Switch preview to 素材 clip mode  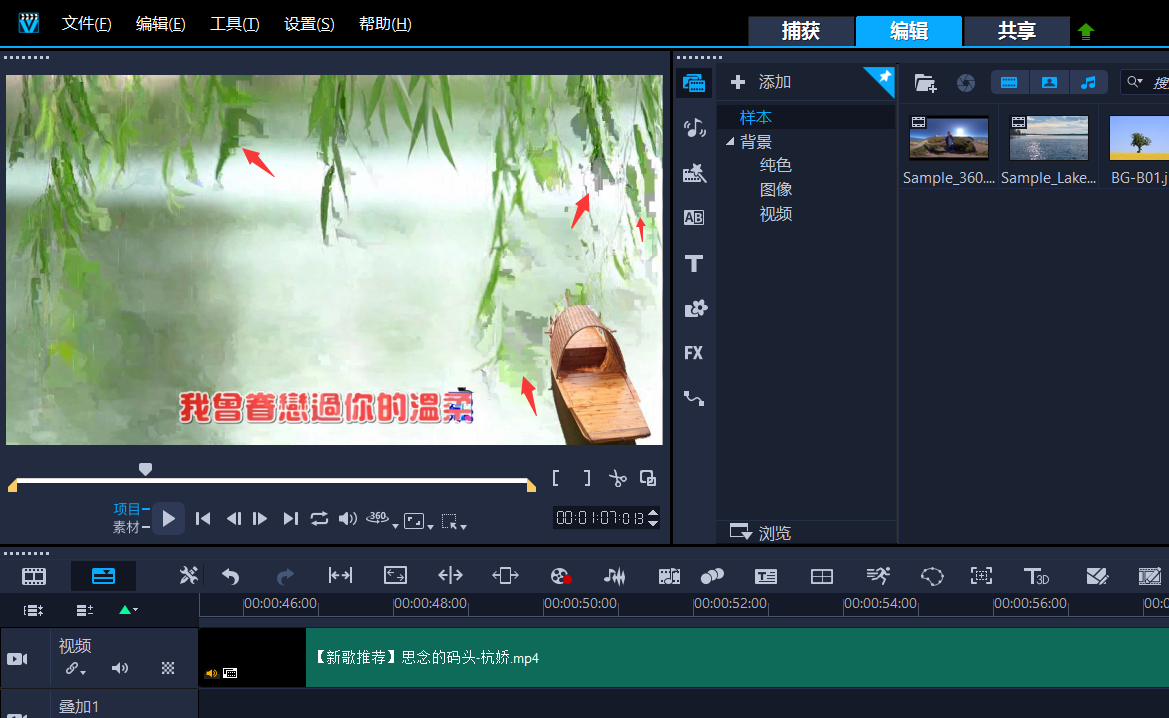[x=127, y=527]
